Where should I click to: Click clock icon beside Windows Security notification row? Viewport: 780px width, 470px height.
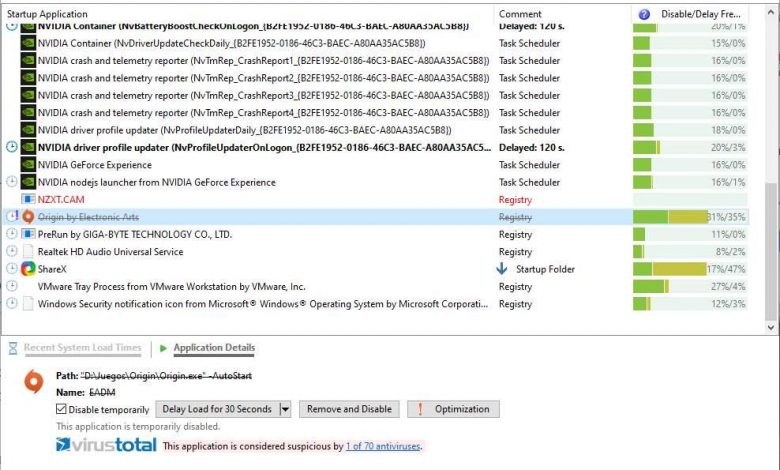click(x=12, y=303)
